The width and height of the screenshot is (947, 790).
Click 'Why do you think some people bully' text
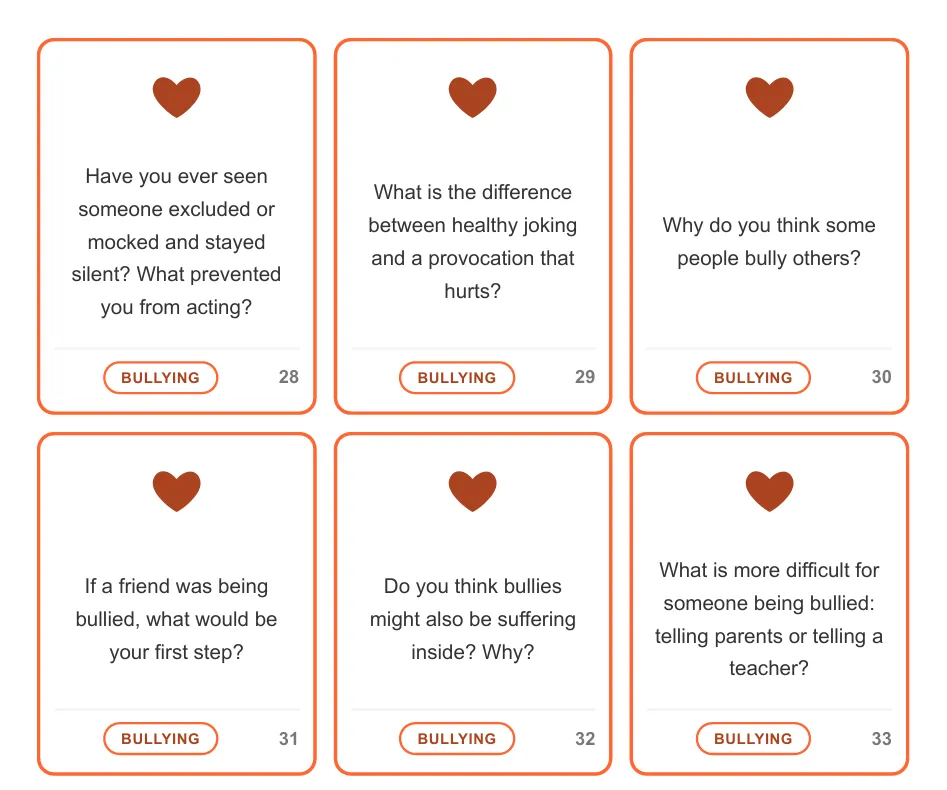(x=769, y=242)
